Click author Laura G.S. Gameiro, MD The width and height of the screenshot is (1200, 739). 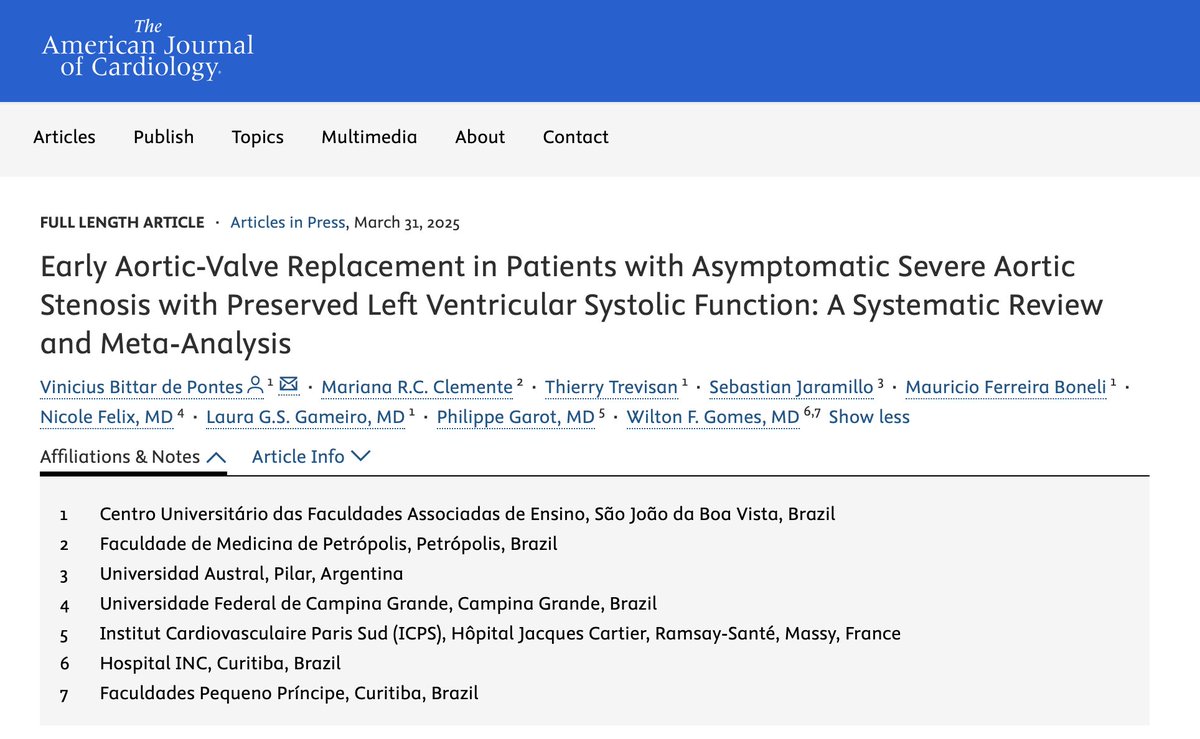[305, 416]
